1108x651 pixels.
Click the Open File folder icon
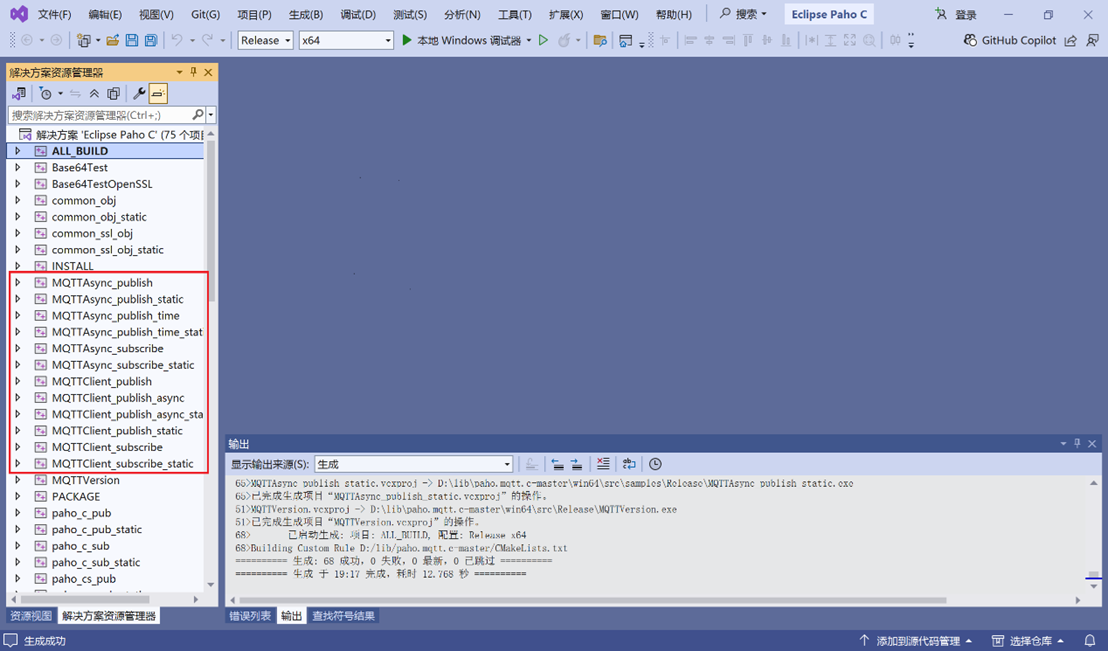click(x=112, y=40)
